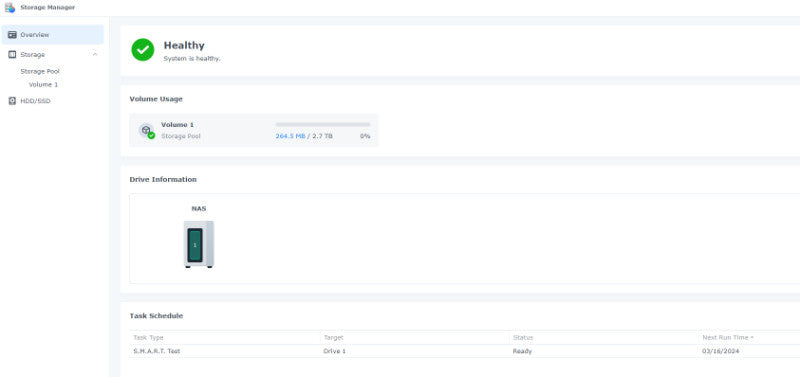
Task: Collapse the Storage tree chevron
Action: (x=95, y=55)
